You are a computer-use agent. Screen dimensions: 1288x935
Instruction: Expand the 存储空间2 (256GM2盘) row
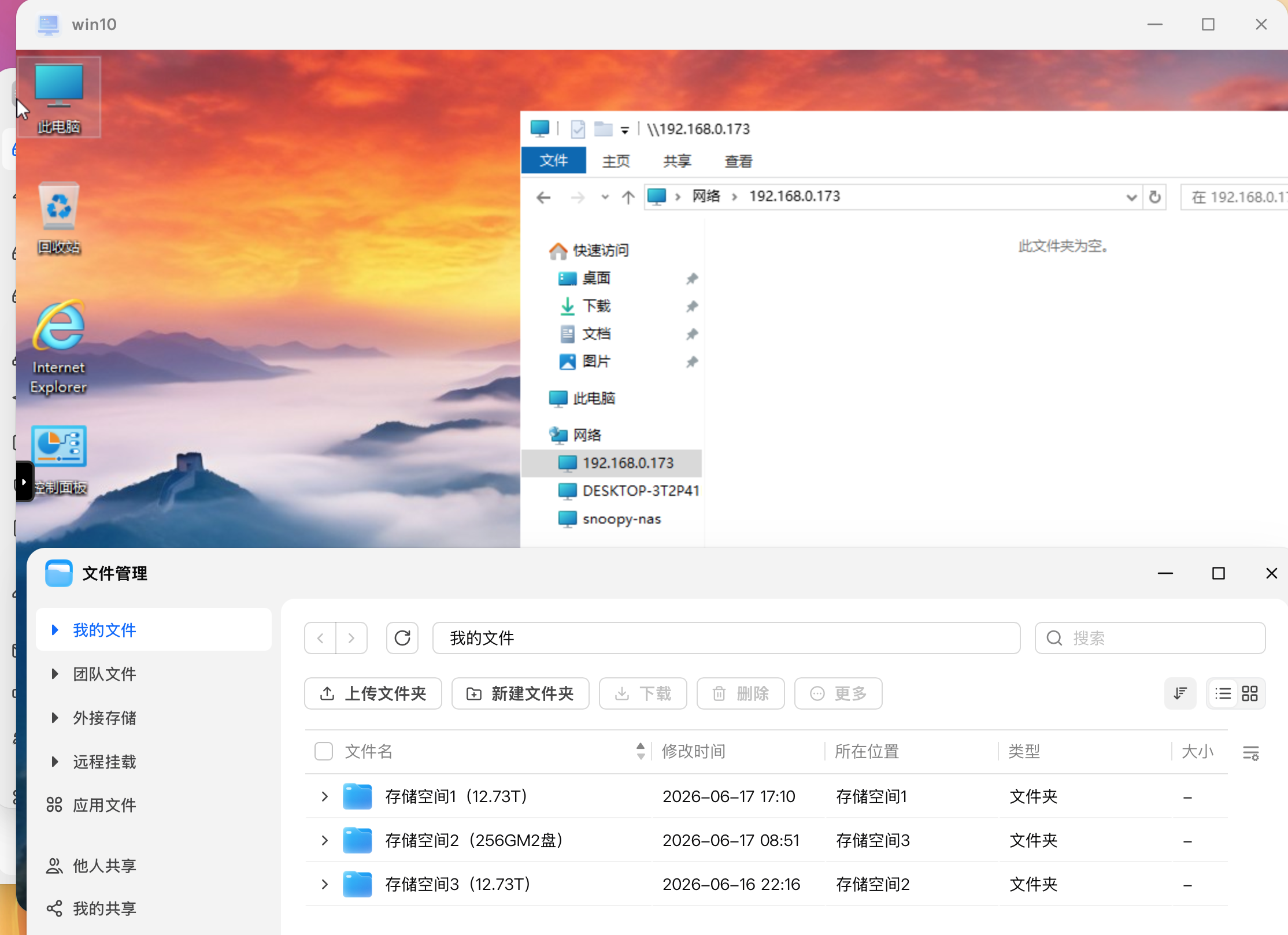coord(325,840)
